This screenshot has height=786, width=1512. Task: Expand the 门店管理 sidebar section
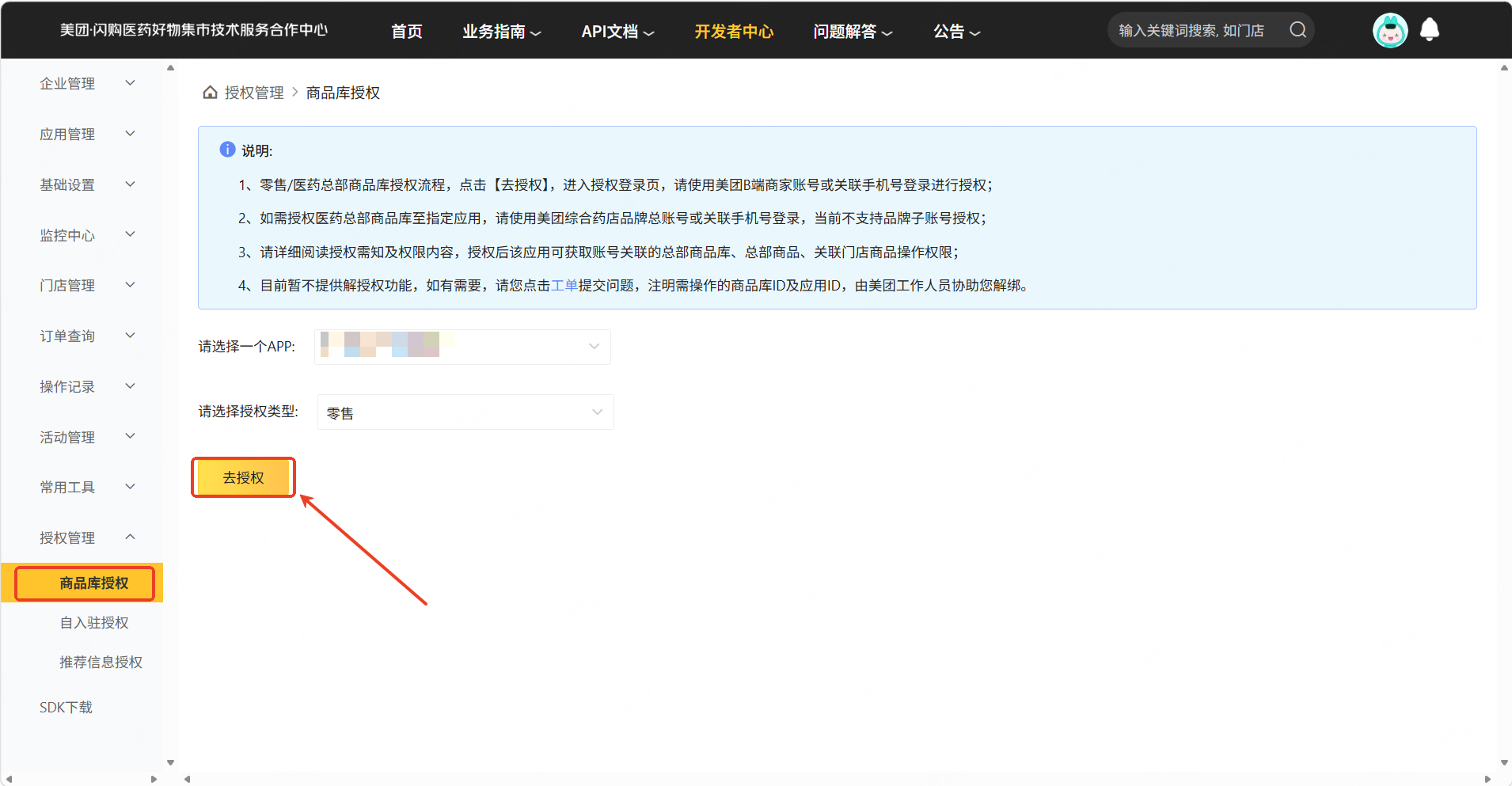87,285
